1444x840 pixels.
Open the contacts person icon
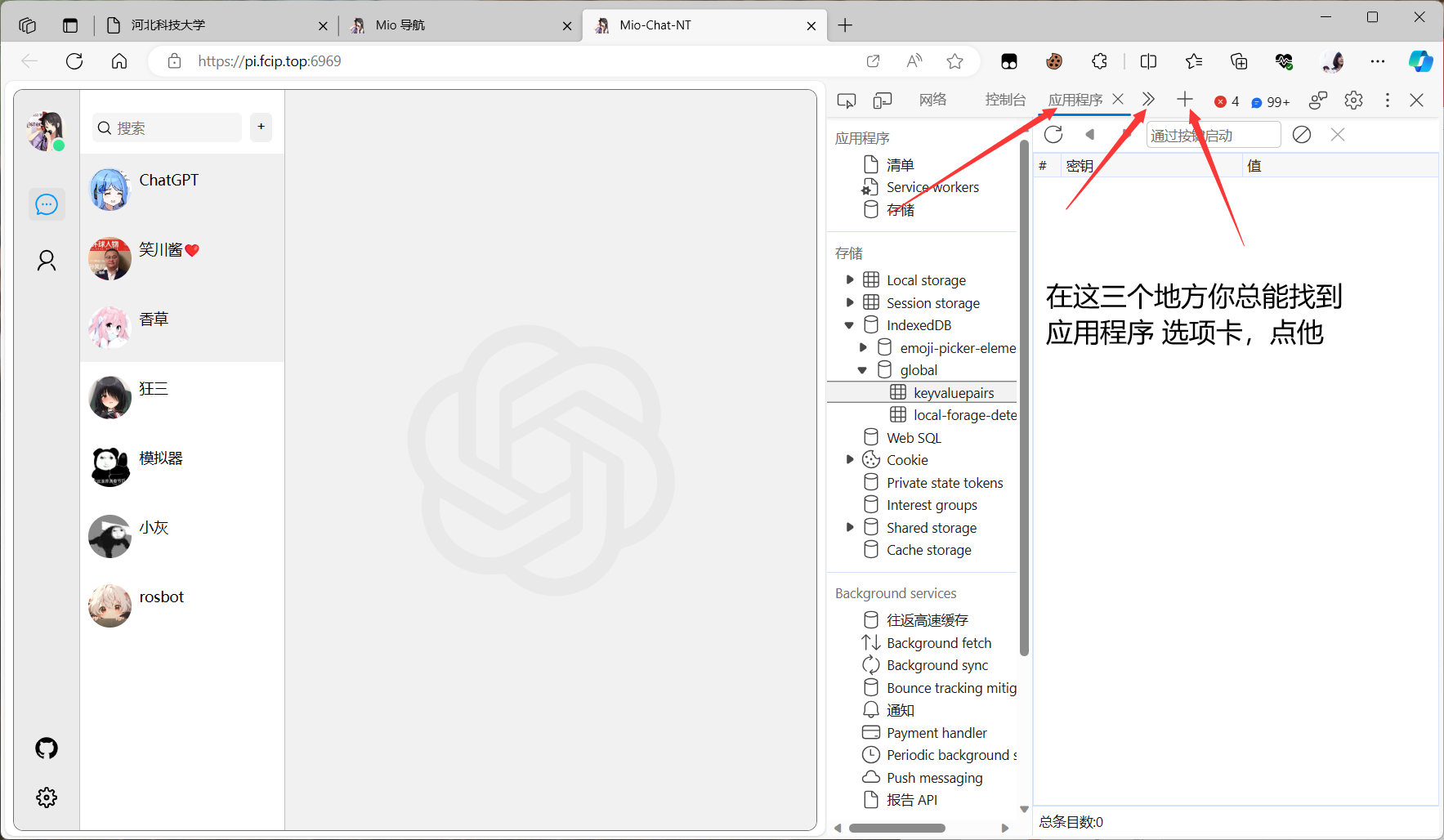[x=47, y=261]
